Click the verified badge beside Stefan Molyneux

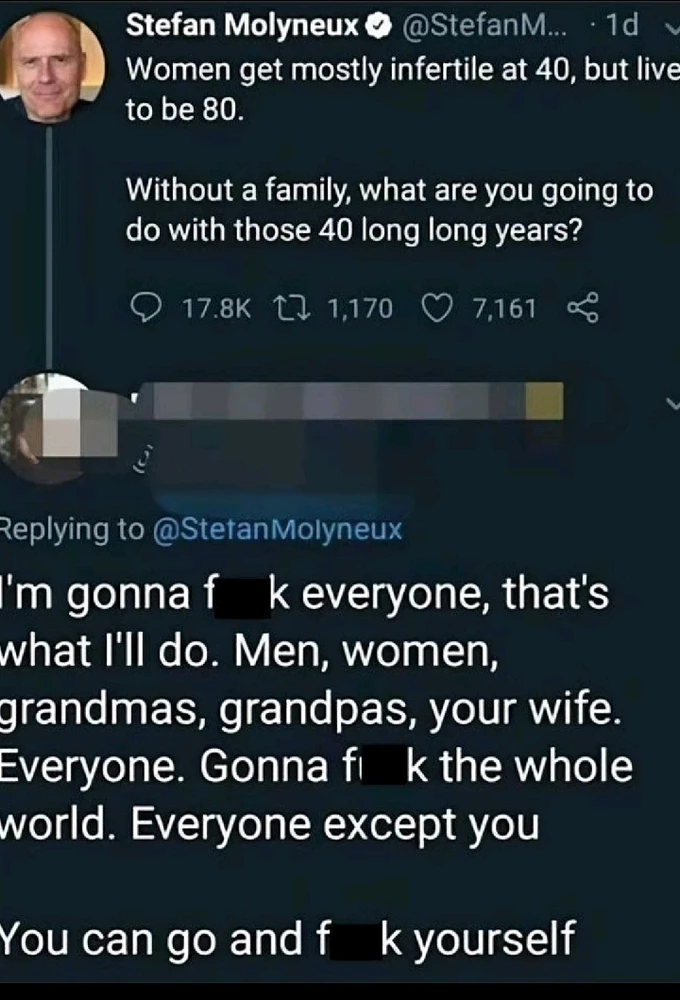(377, 28)
